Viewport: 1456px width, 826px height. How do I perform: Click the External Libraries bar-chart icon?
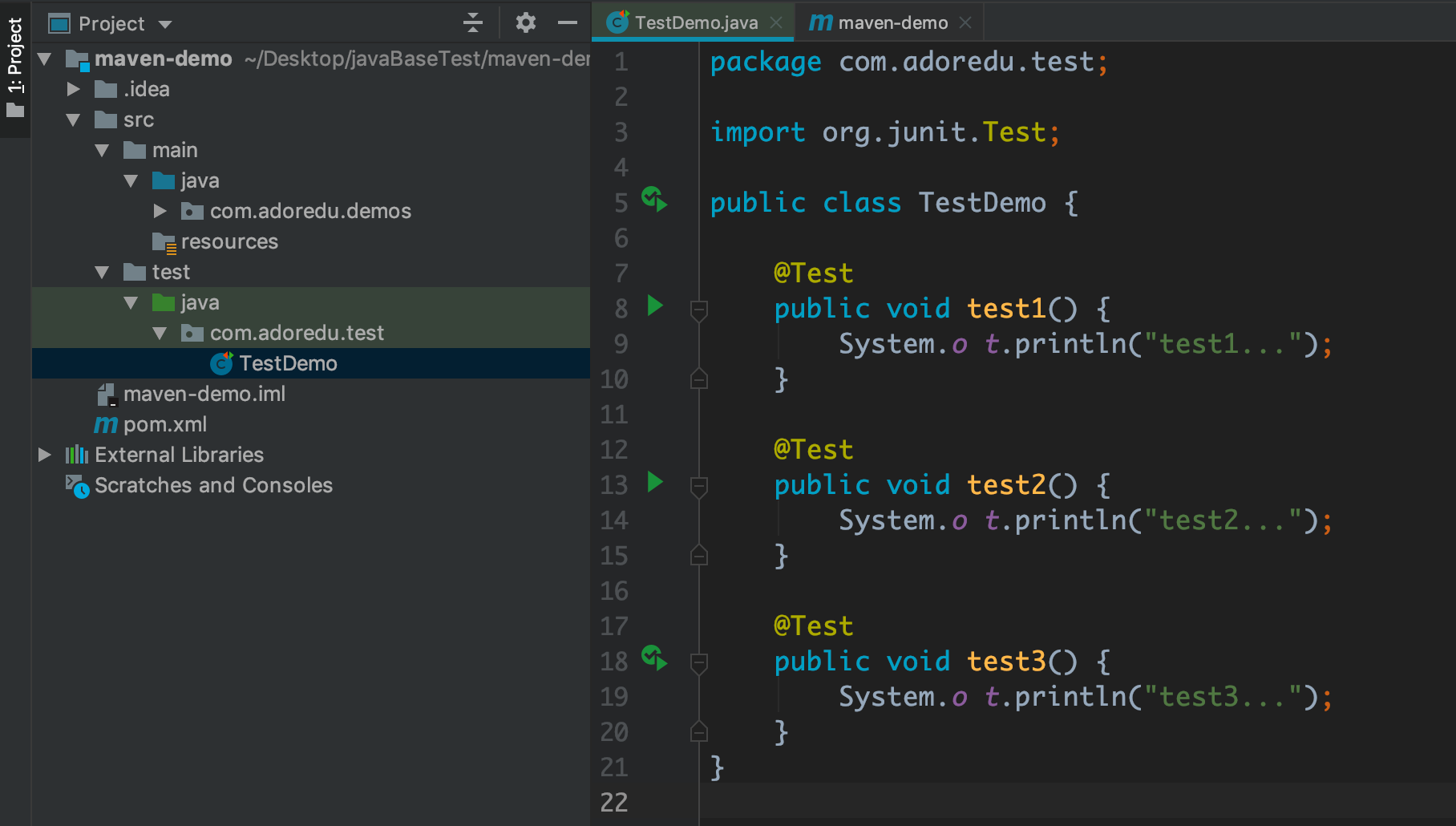tap(77, 455)
